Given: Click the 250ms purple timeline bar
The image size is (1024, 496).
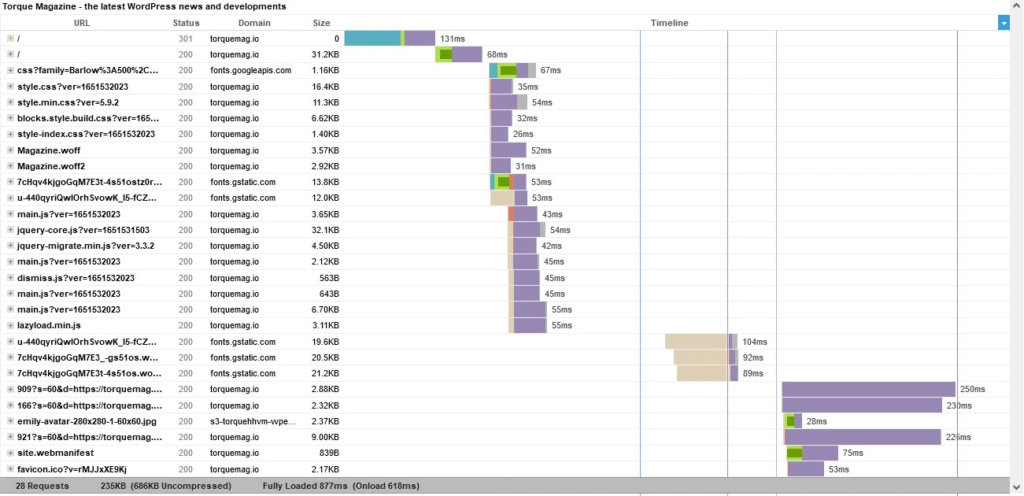Looking at the screenshot, I should 868,389.
